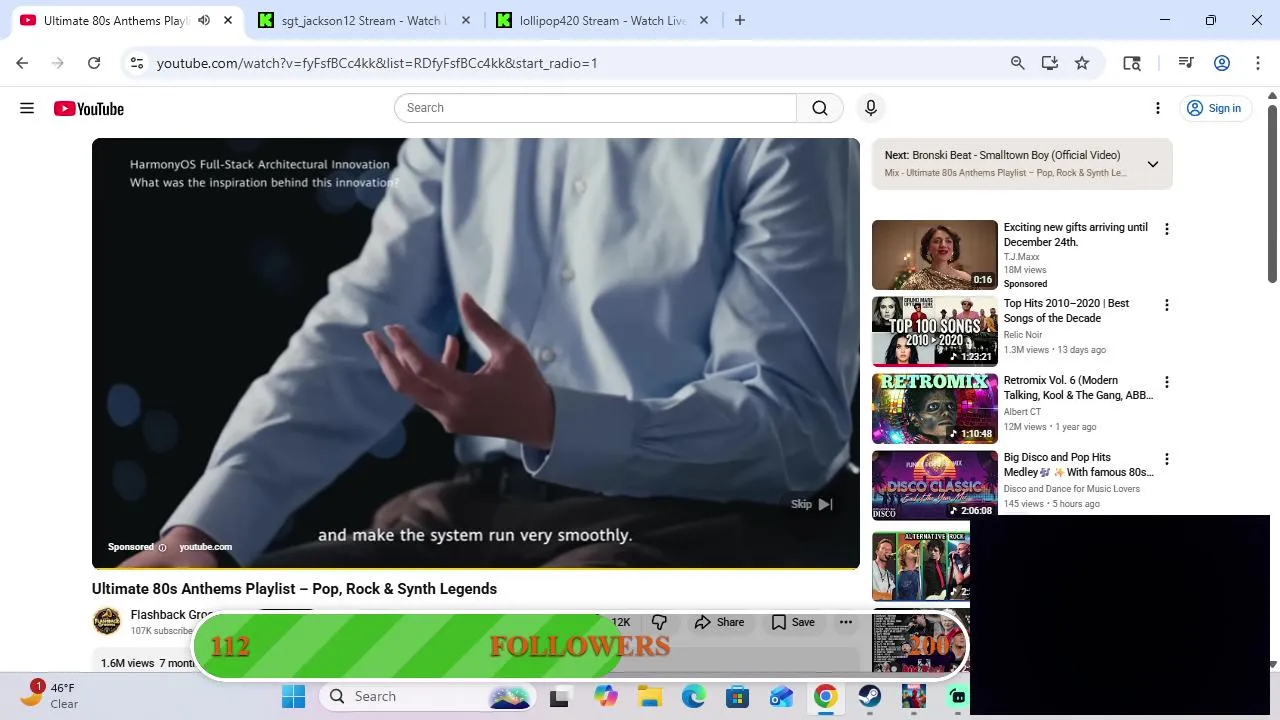Image resolution: width=1280 pixels, height=720 pixels.
Task: Open options menu for Retromix Vol. 6 video
Action: tap(1166, 382)
